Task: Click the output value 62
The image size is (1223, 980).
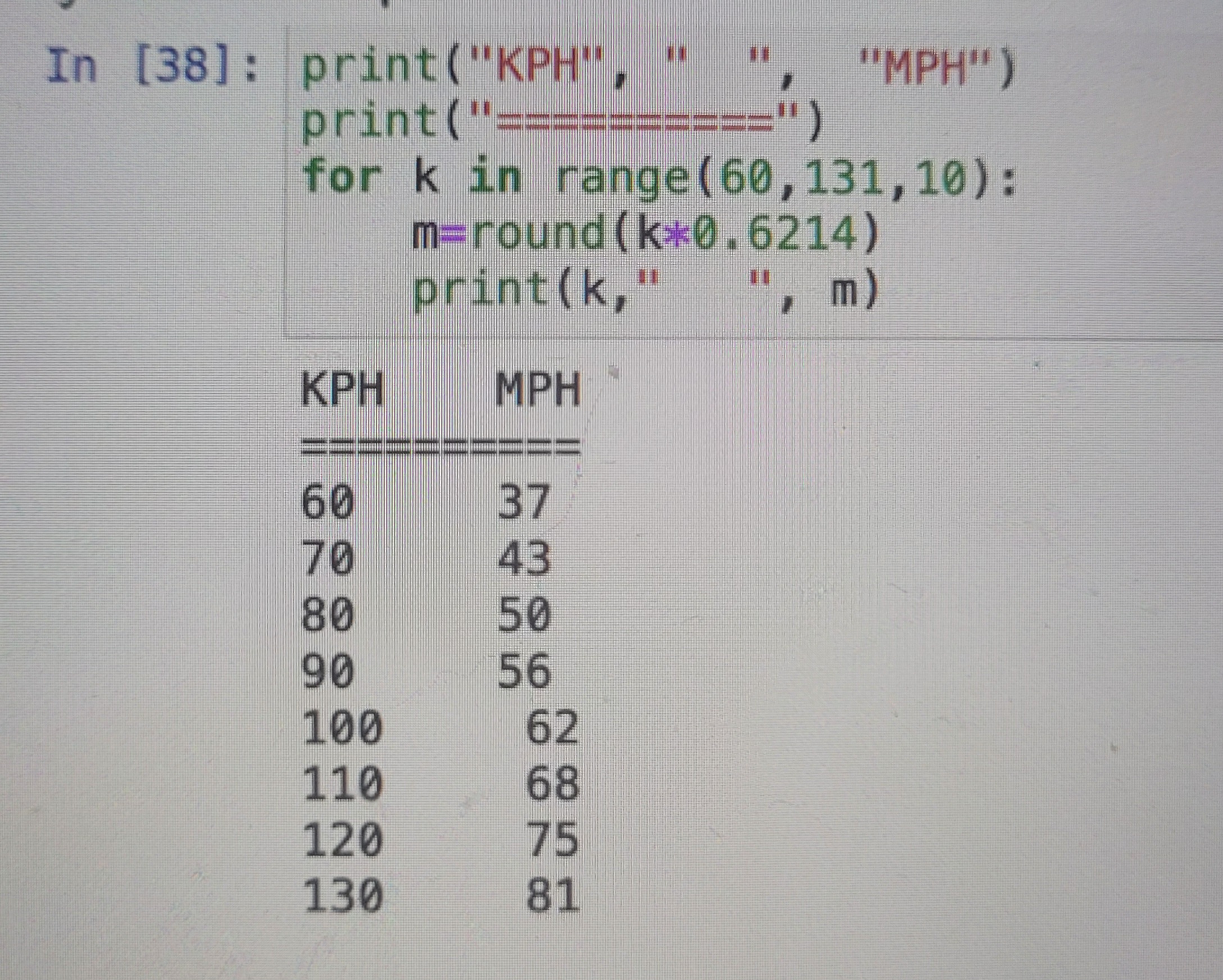Action: coord(553,727)
